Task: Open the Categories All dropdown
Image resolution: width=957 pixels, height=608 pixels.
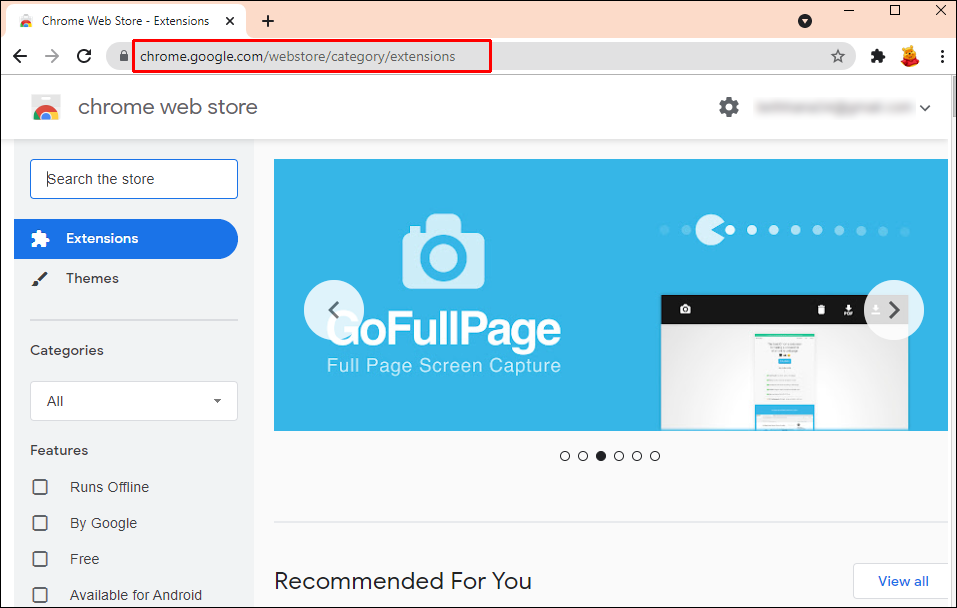Action: pyautogui.click(x=134, y=401)
